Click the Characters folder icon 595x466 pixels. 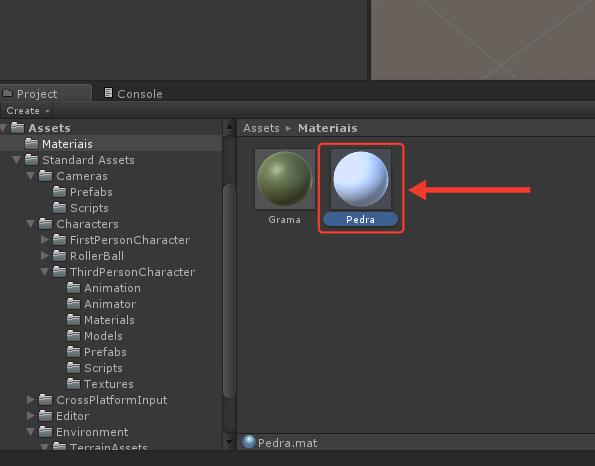click(45, 224)
